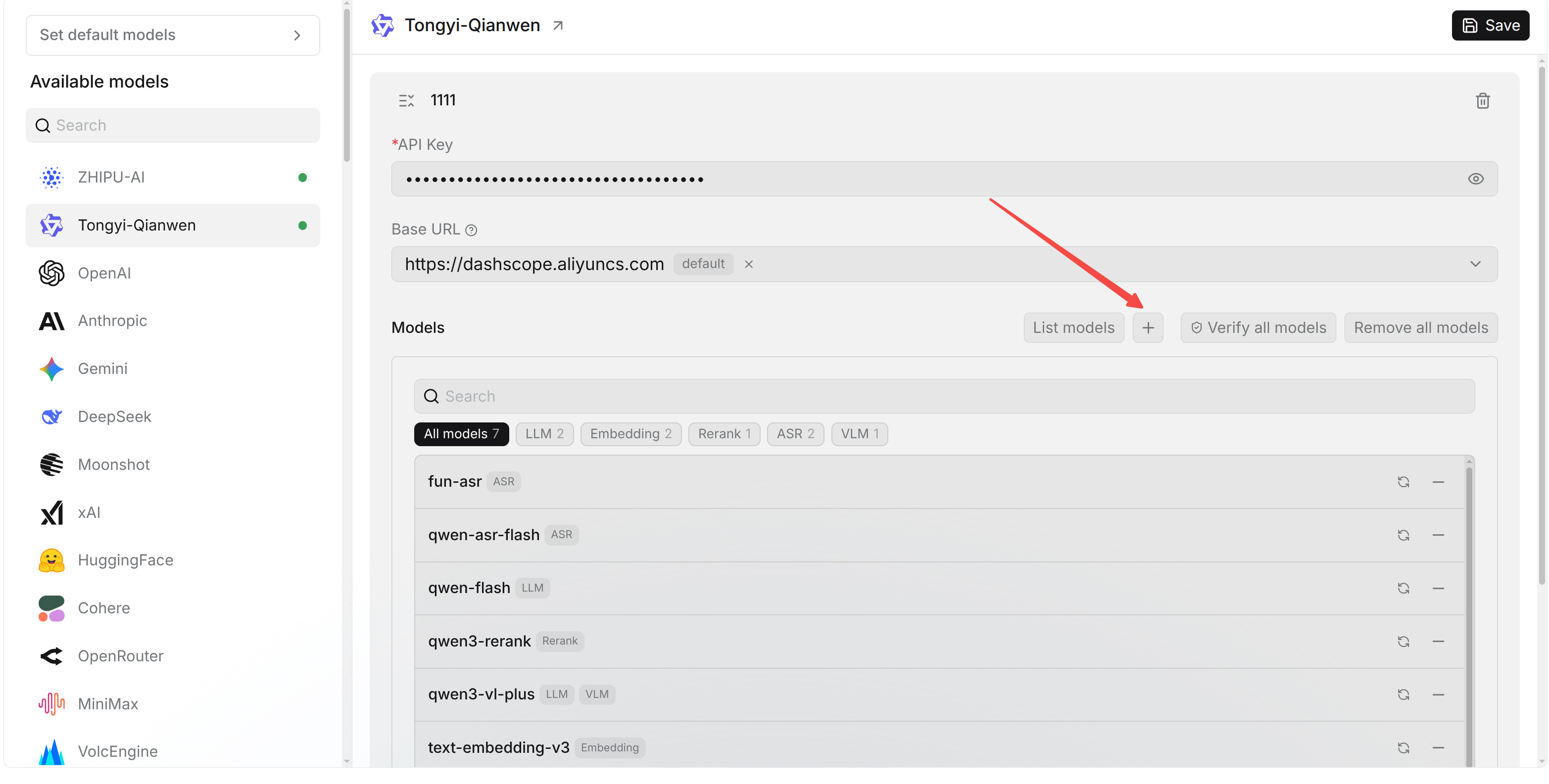The width and height of the screenshot is (1549, 784).
Task: Open Base URL help tooltip
Action: (472, 231)
